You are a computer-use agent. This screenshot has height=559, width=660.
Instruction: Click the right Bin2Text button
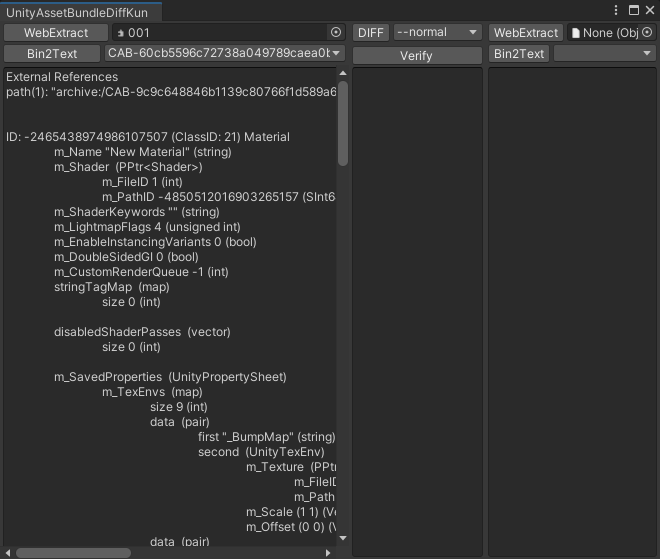(x=519, y=54)
